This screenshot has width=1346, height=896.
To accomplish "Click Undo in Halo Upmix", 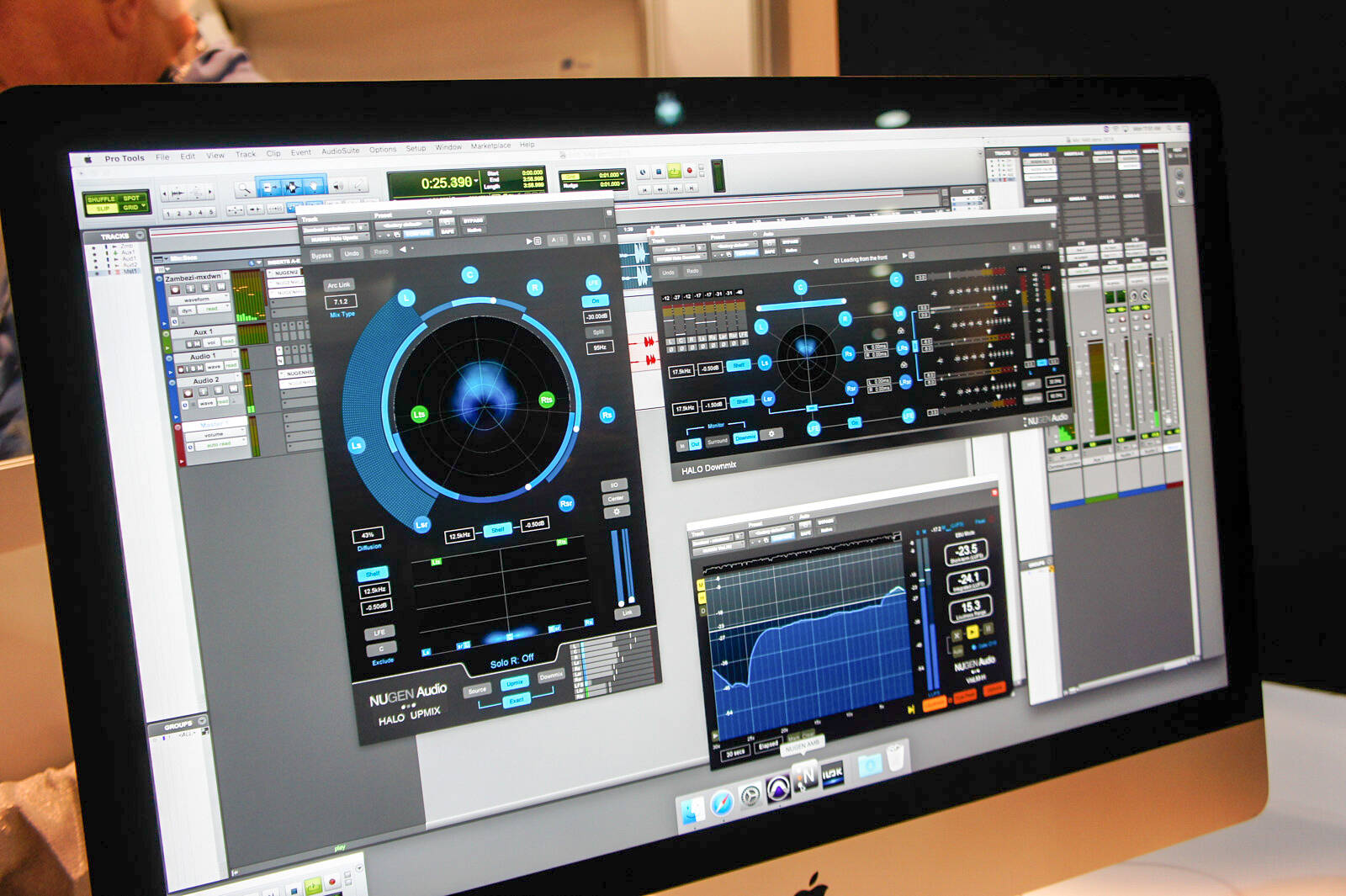I will [x=352, y=253].
